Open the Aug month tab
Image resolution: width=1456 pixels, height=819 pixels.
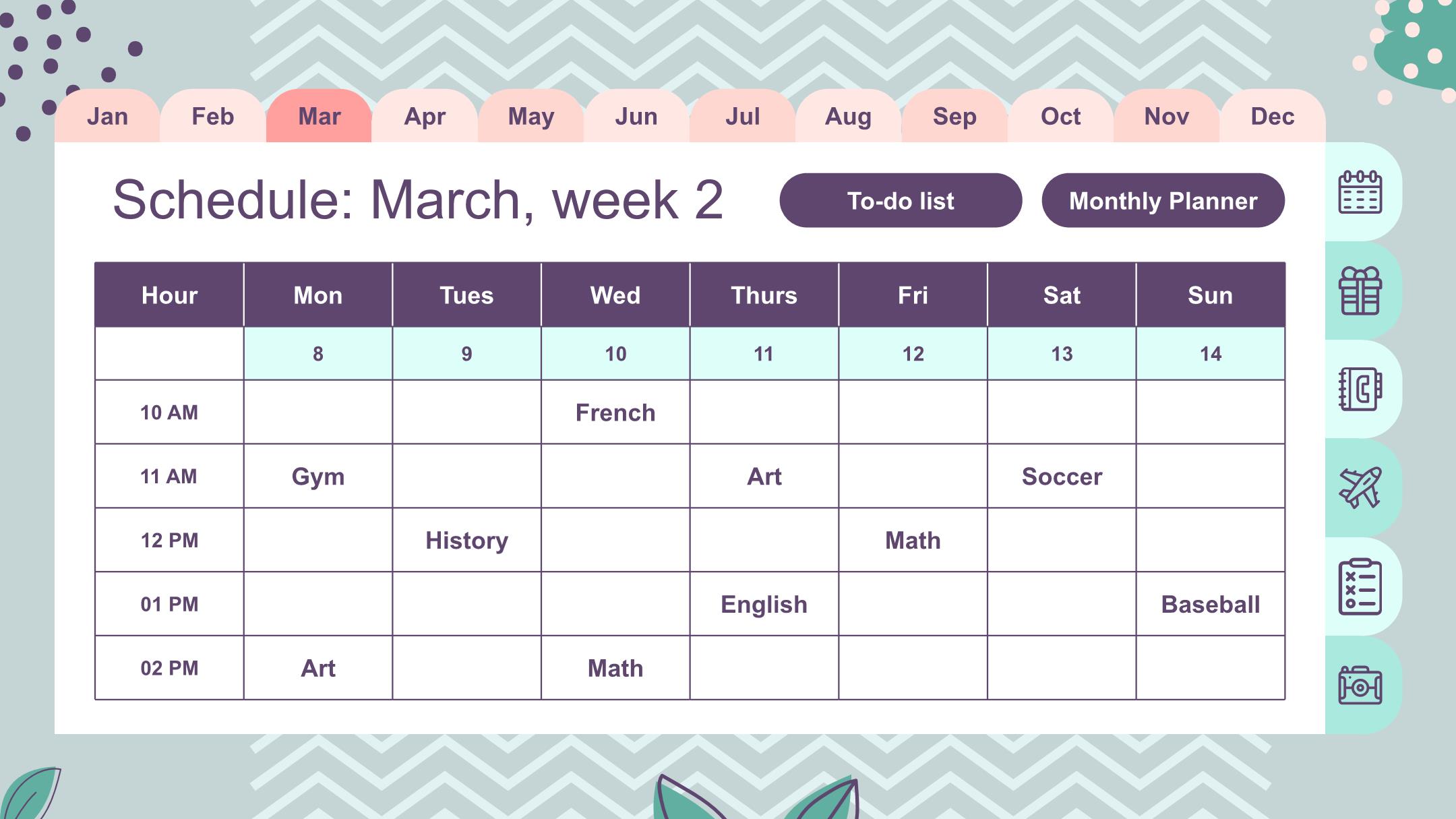point(848,116)
